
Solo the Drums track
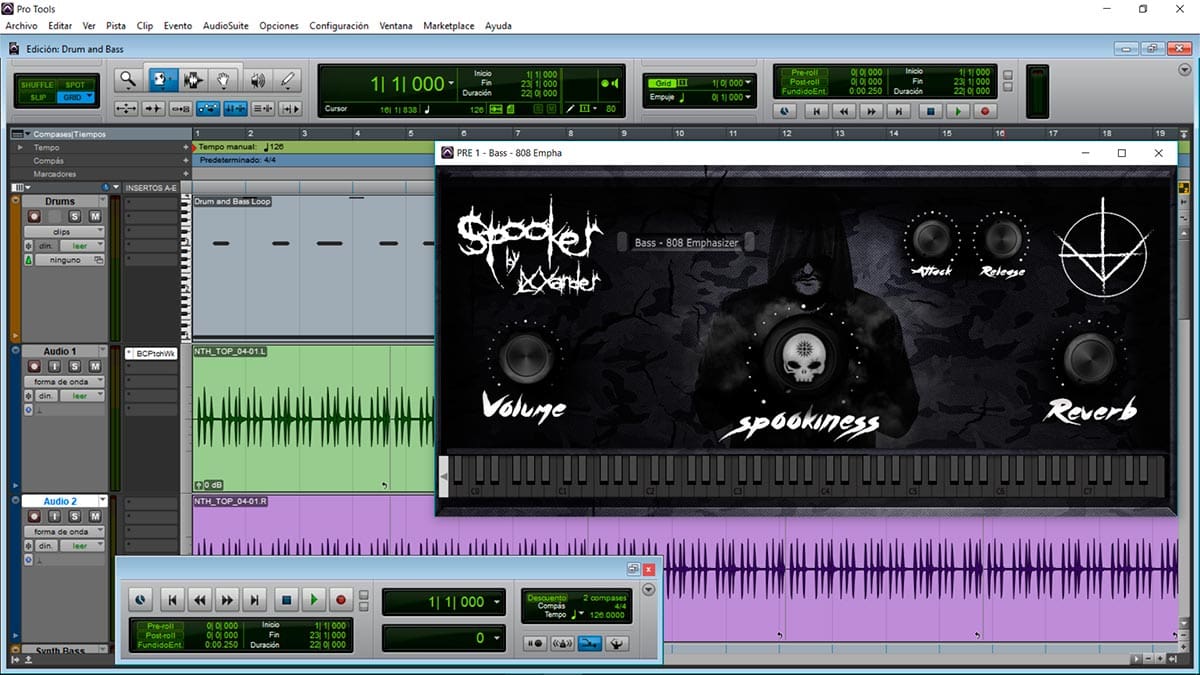[x=75, y=217]
